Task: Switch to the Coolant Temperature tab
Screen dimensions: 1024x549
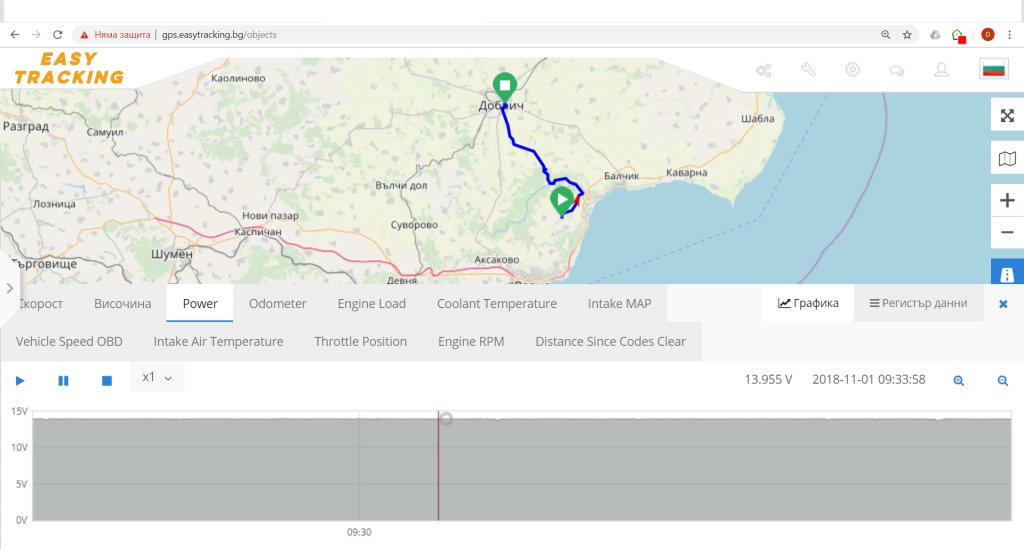Action: pyautogui.click(x=497, y=304)
